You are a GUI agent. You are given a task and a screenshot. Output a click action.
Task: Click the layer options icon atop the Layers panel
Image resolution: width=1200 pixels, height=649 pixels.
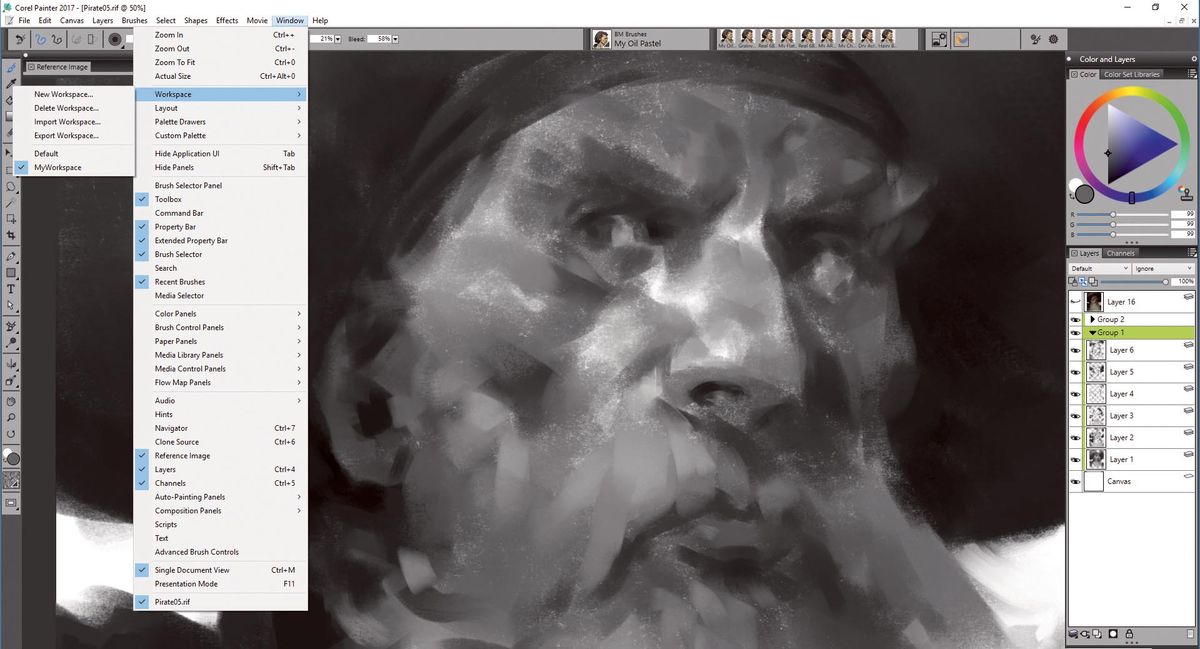[x=1192, y=253]
